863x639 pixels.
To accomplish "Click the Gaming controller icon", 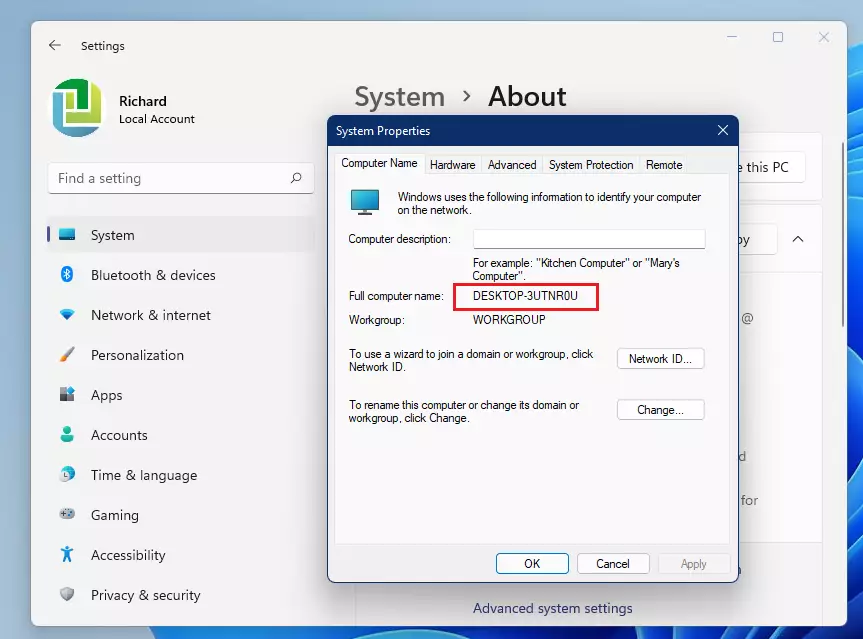I will click(67, 514).
